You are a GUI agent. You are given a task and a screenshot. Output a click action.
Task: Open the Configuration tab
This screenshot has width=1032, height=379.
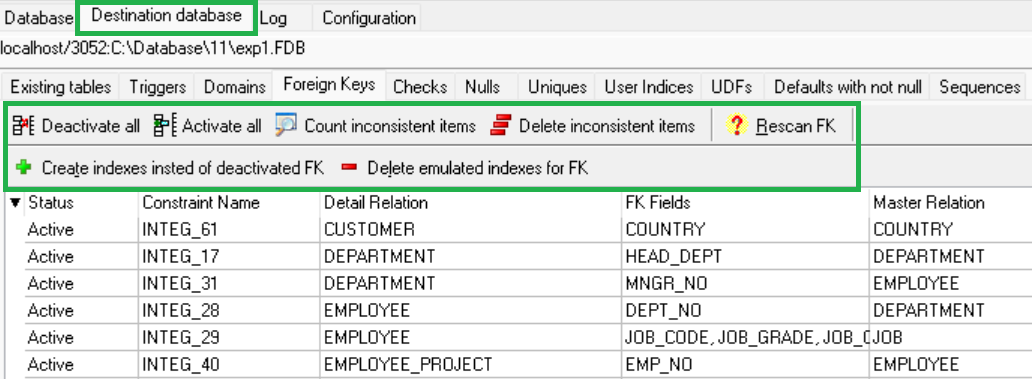368,18
